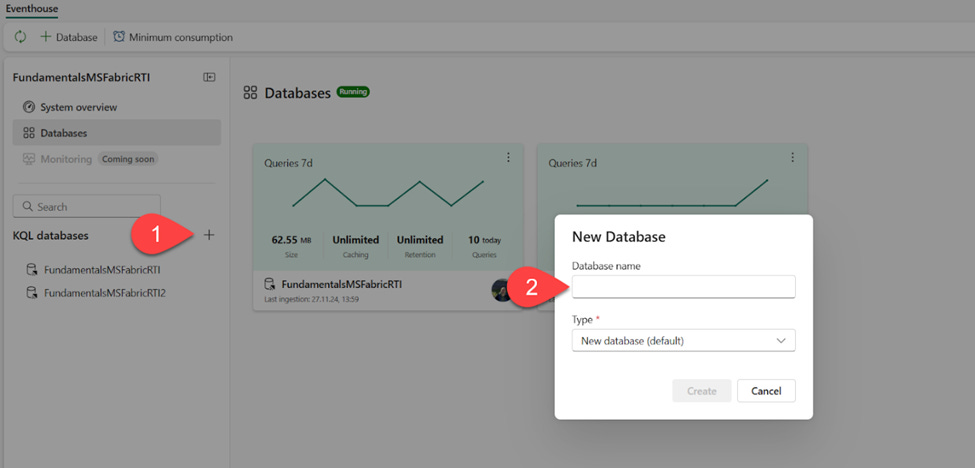Click the Databases grid icon beside page heading

[x=251, y=93]
